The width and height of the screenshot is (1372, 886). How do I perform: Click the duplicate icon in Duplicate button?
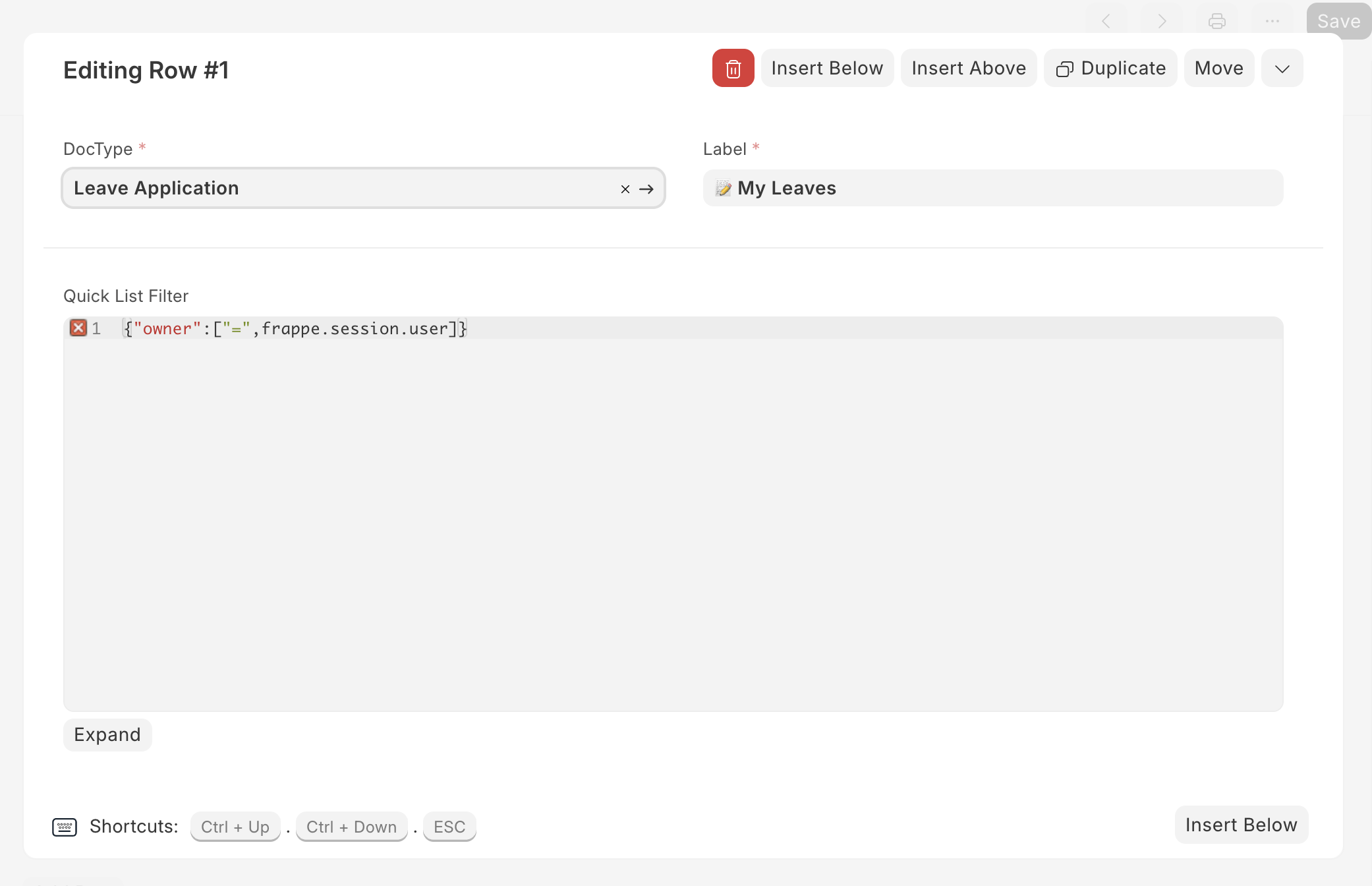click(1064, 69)
